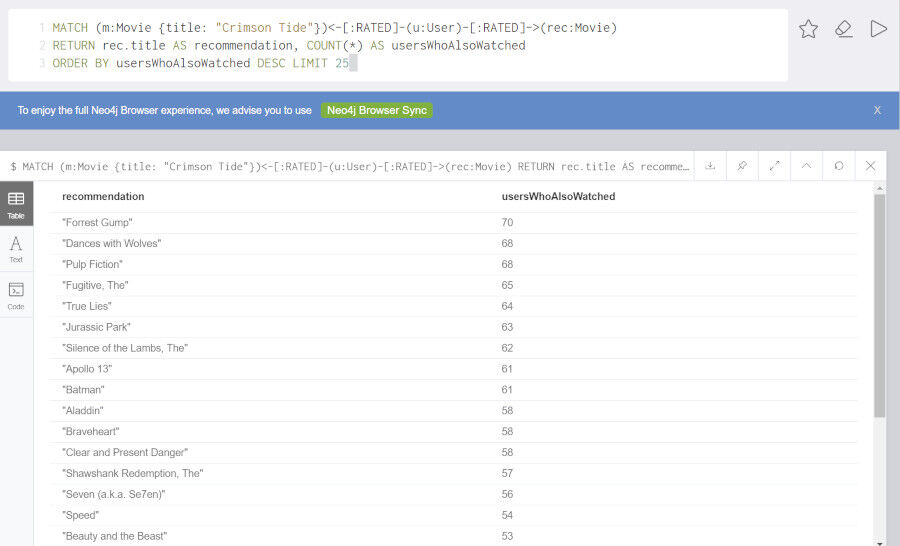The image size is (900, 546).
Task: Select "Clear and Present Danger" cell
Action: [125, 452]
